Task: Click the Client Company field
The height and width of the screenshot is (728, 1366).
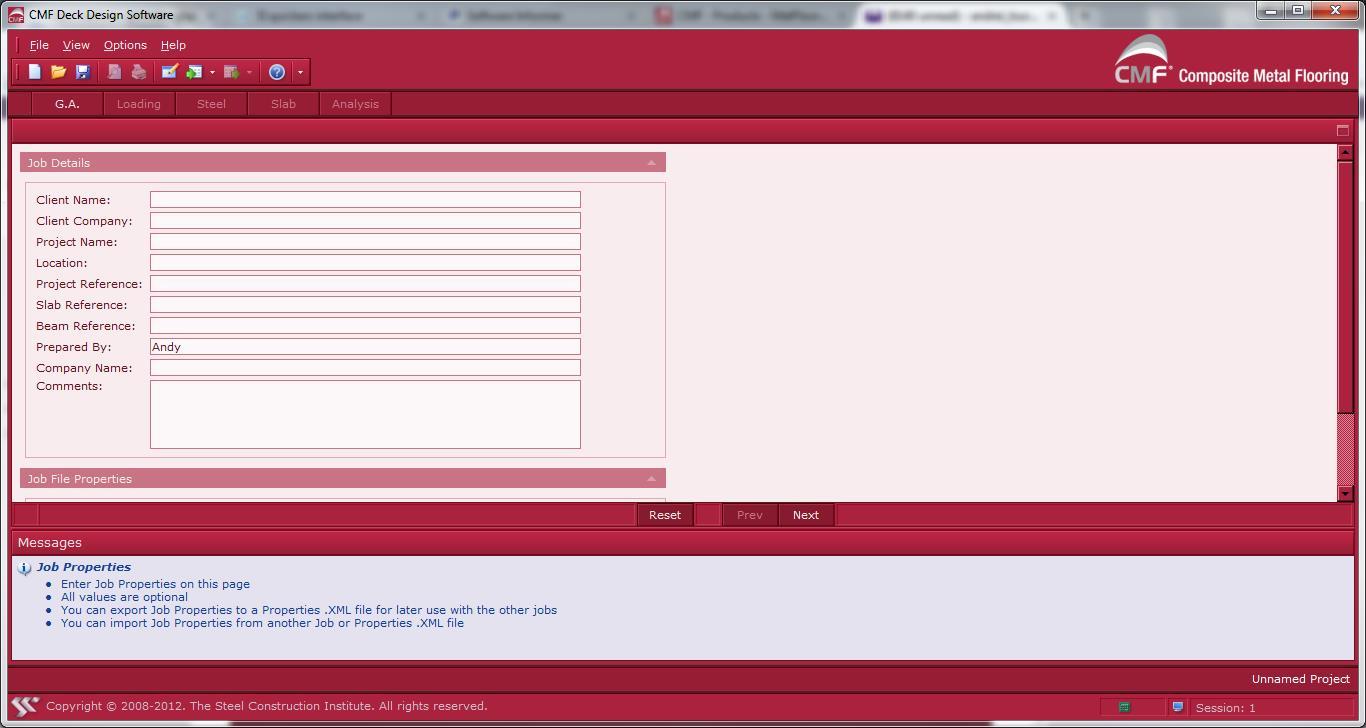Action: tap(365, 221)
